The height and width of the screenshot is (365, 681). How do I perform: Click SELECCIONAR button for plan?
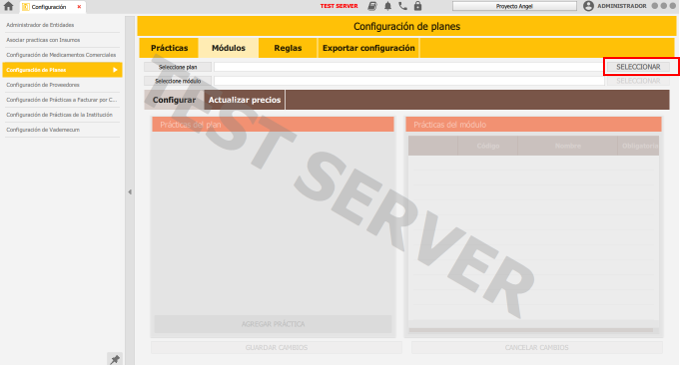coord(638,67)
